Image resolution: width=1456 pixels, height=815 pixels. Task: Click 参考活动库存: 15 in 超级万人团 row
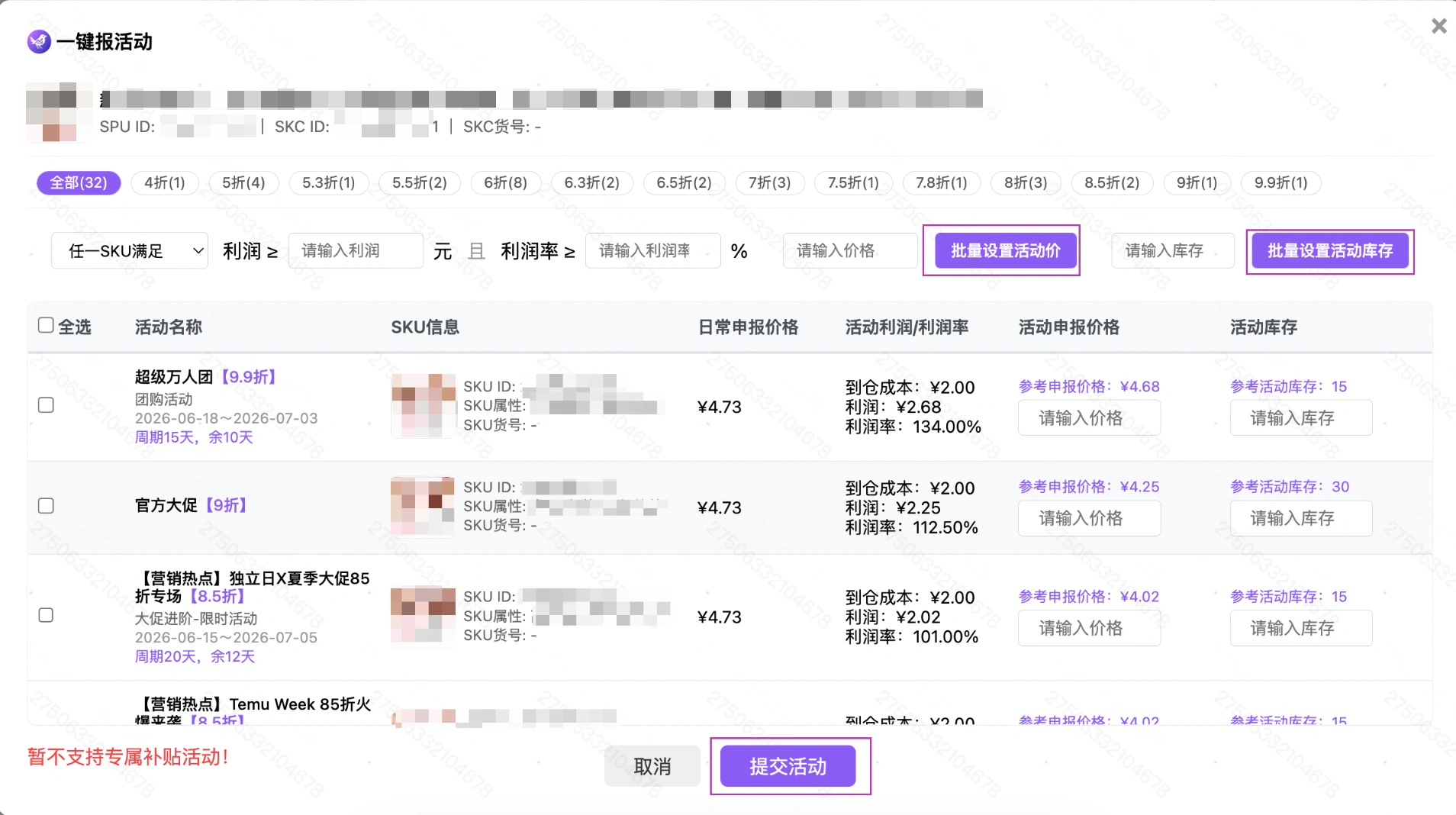coord(1289,387)
